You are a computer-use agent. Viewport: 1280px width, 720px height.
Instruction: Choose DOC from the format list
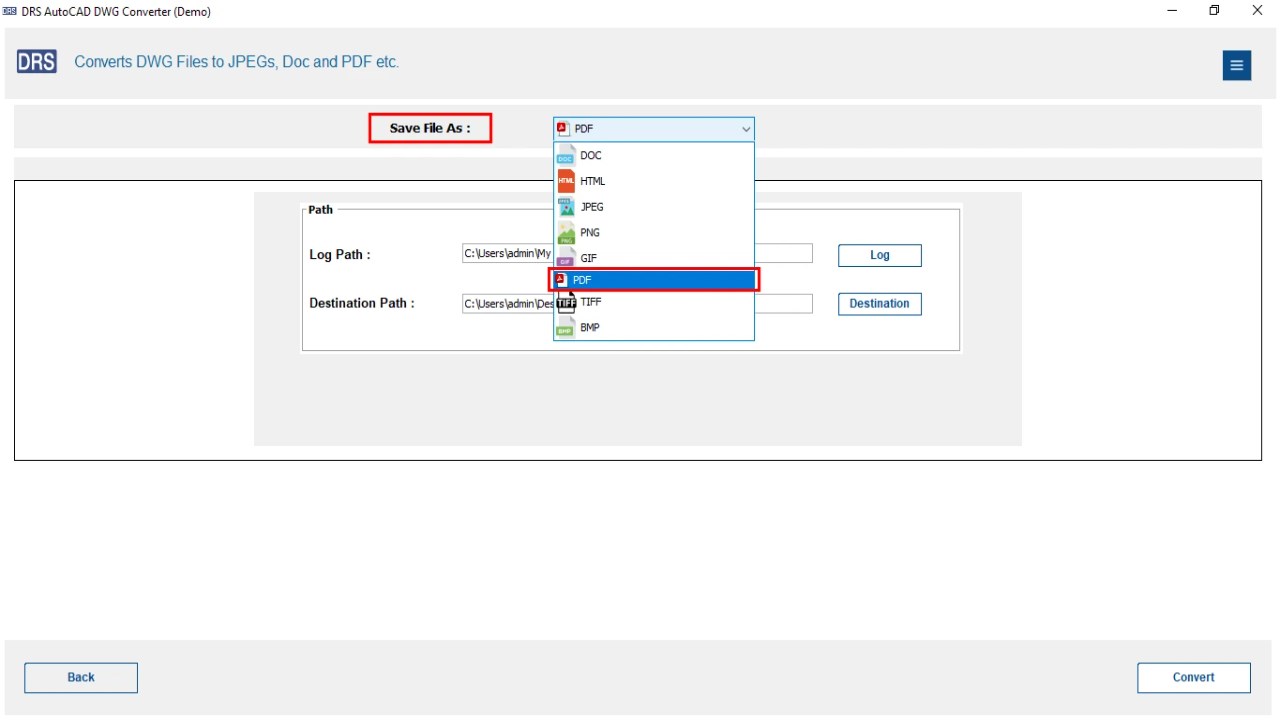click(x=654, y=155)
